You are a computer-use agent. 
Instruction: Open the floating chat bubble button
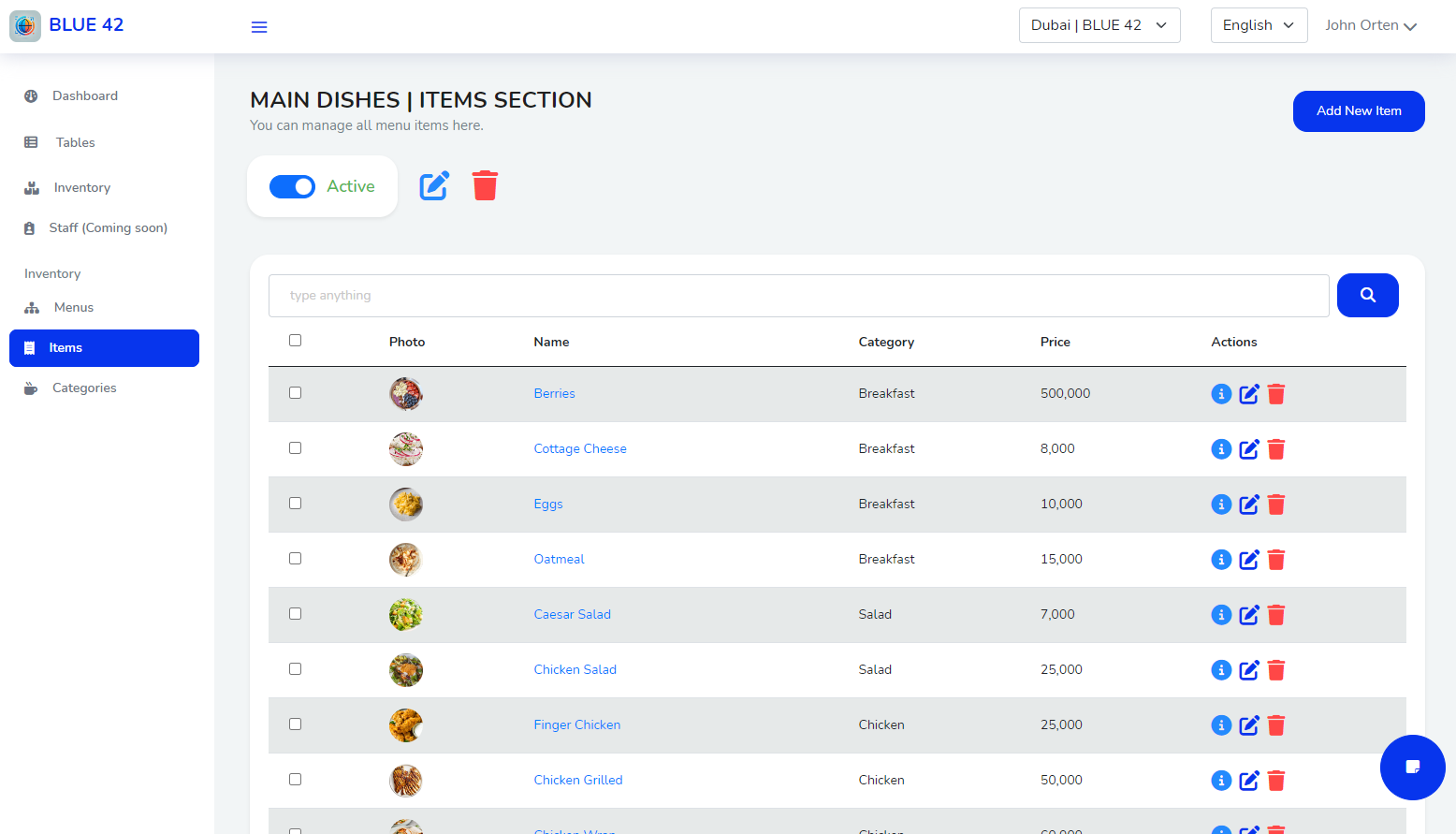point(1412,767)
